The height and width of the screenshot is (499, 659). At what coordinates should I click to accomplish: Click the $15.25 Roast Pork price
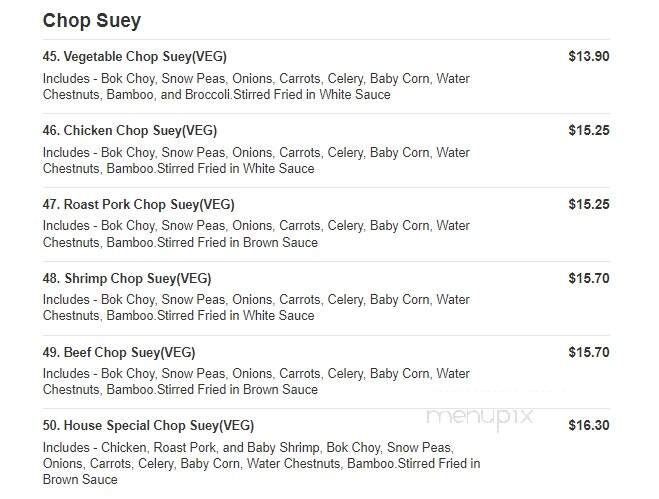(x=589, y=204)
